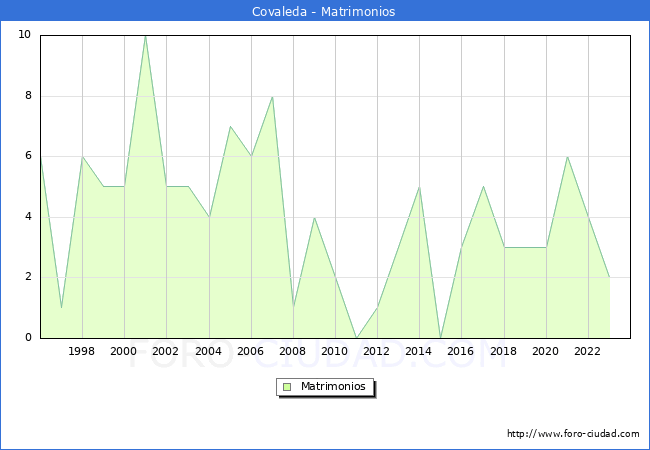Click the y-axis label 0
The image size is (650, 450).
click(28, 337)
